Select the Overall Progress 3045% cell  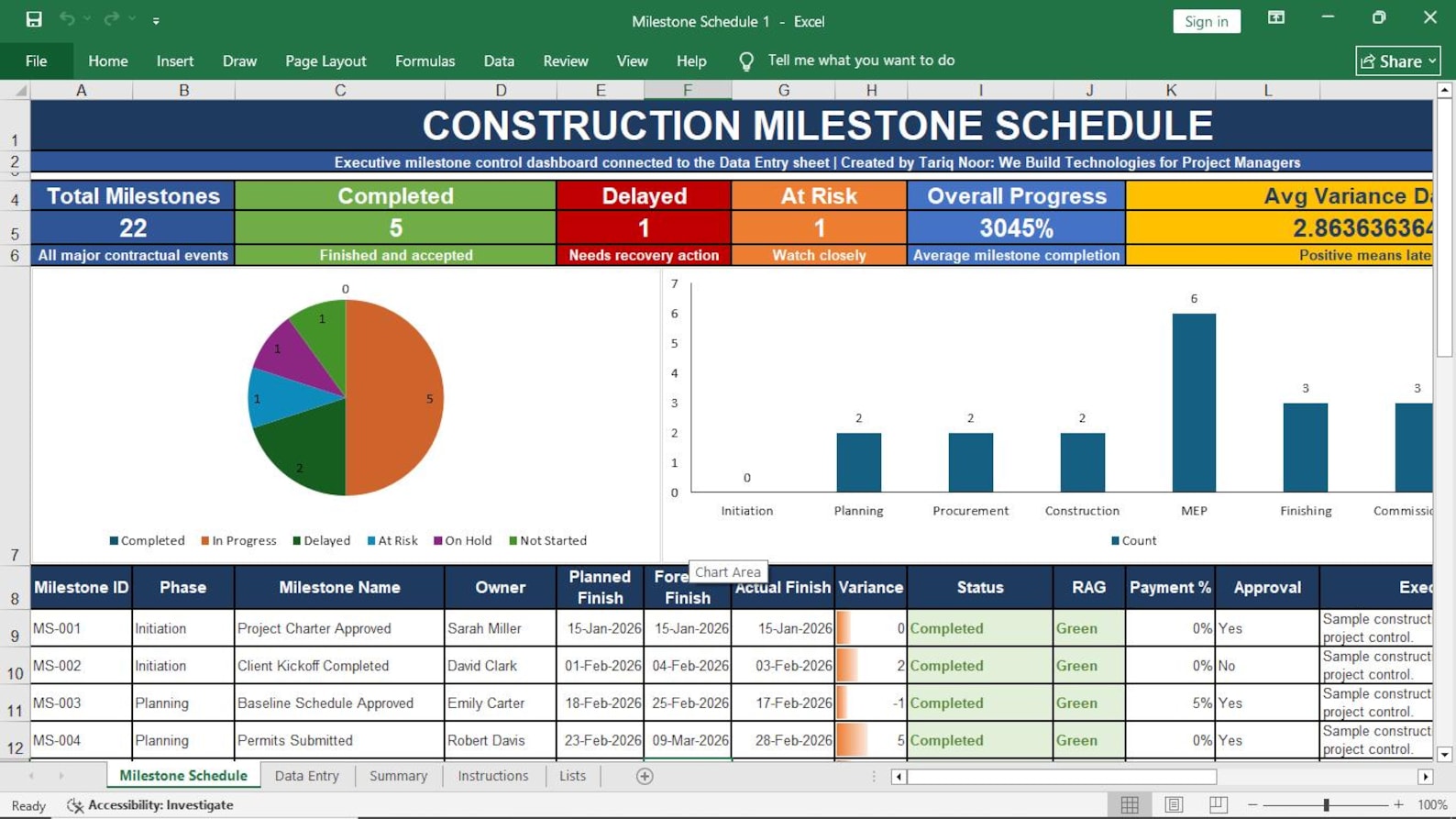1016,227
